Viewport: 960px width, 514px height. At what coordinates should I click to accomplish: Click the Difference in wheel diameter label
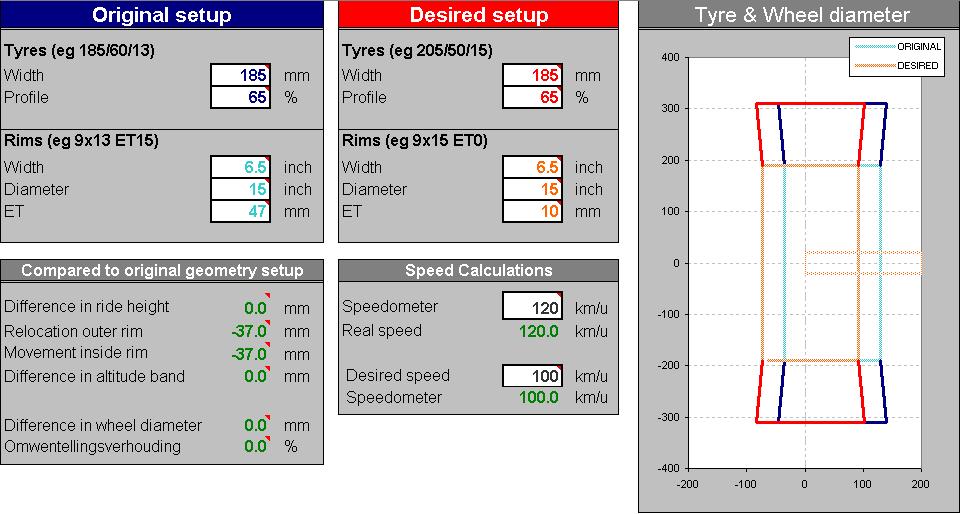click(x=103, y=425)
